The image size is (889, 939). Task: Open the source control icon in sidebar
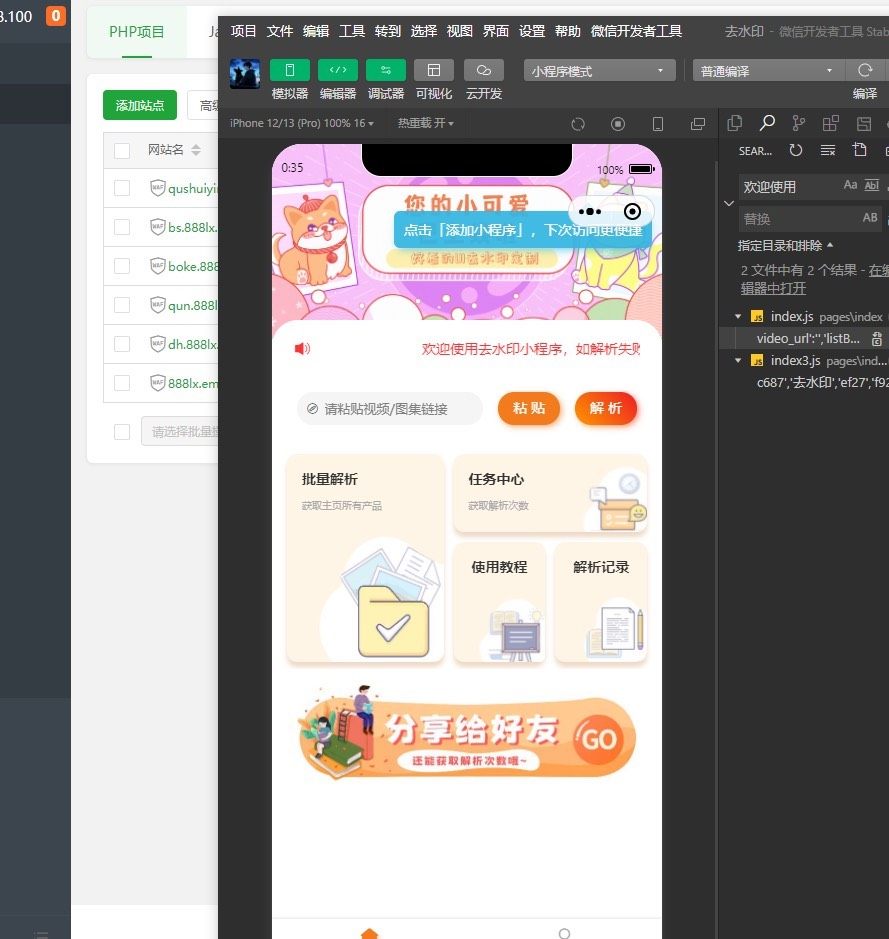(x=798, y=124)
